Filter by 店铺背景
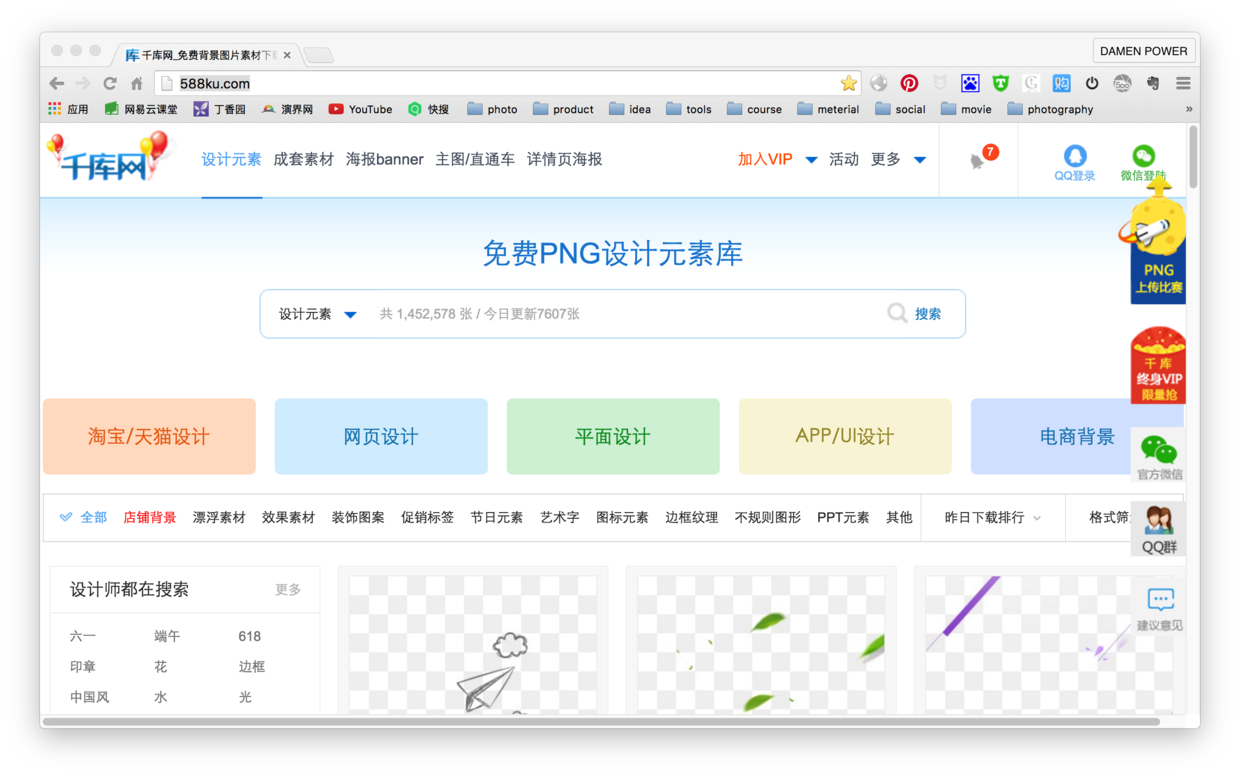This screenshot has height=776, width=1240. 150,517
